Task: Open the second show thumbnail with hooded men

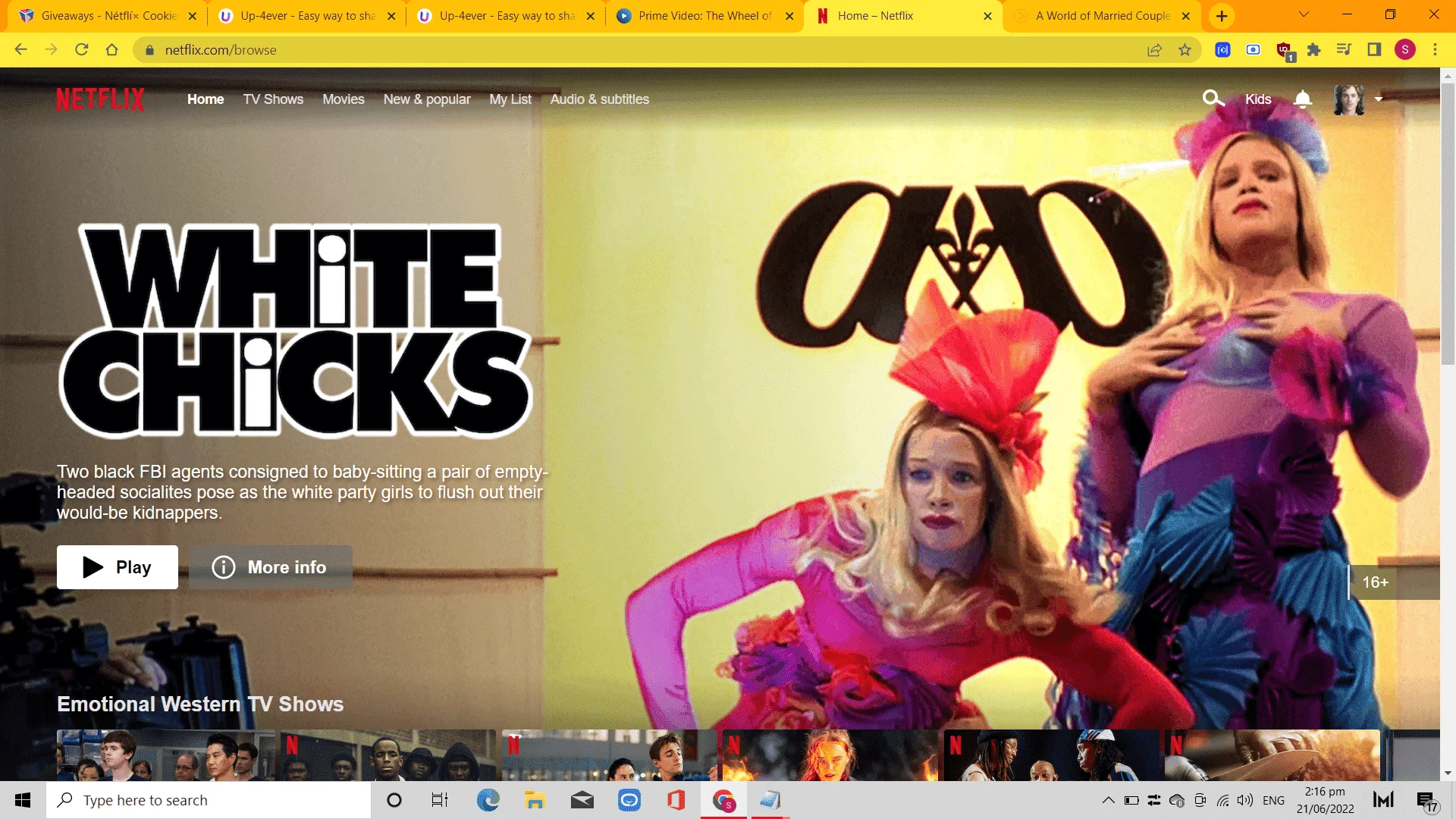Action: 388,755
